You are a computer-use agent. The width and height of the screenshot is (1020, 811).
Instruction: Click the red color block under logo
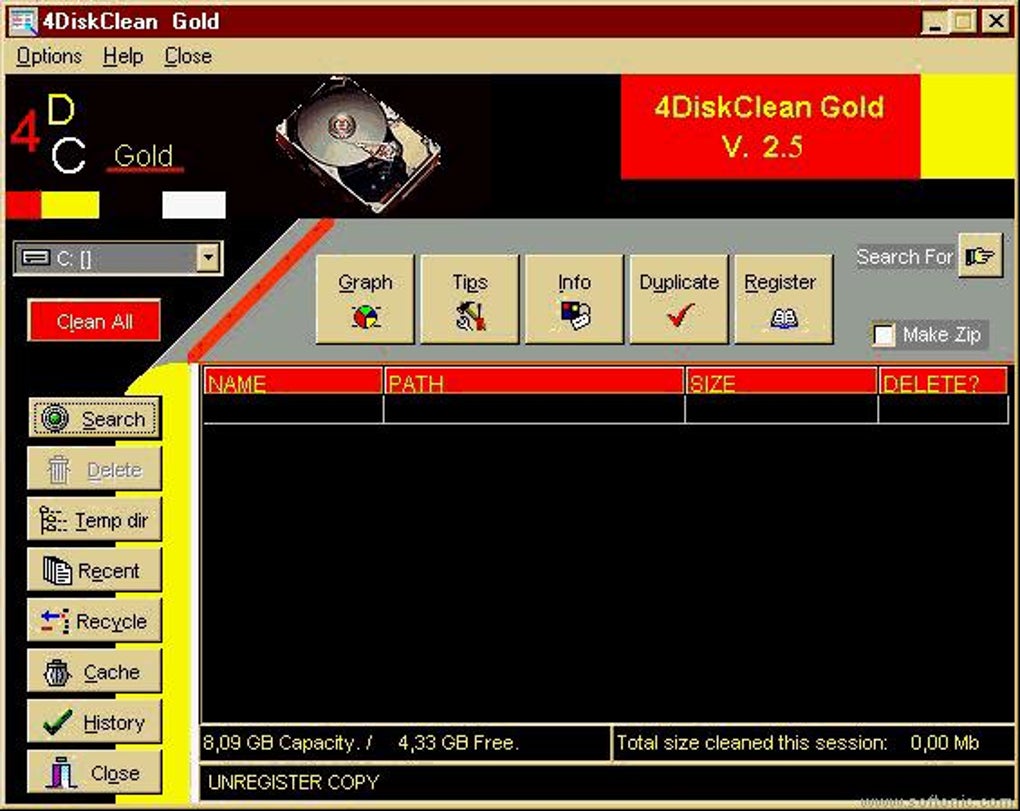coord(23,205)
